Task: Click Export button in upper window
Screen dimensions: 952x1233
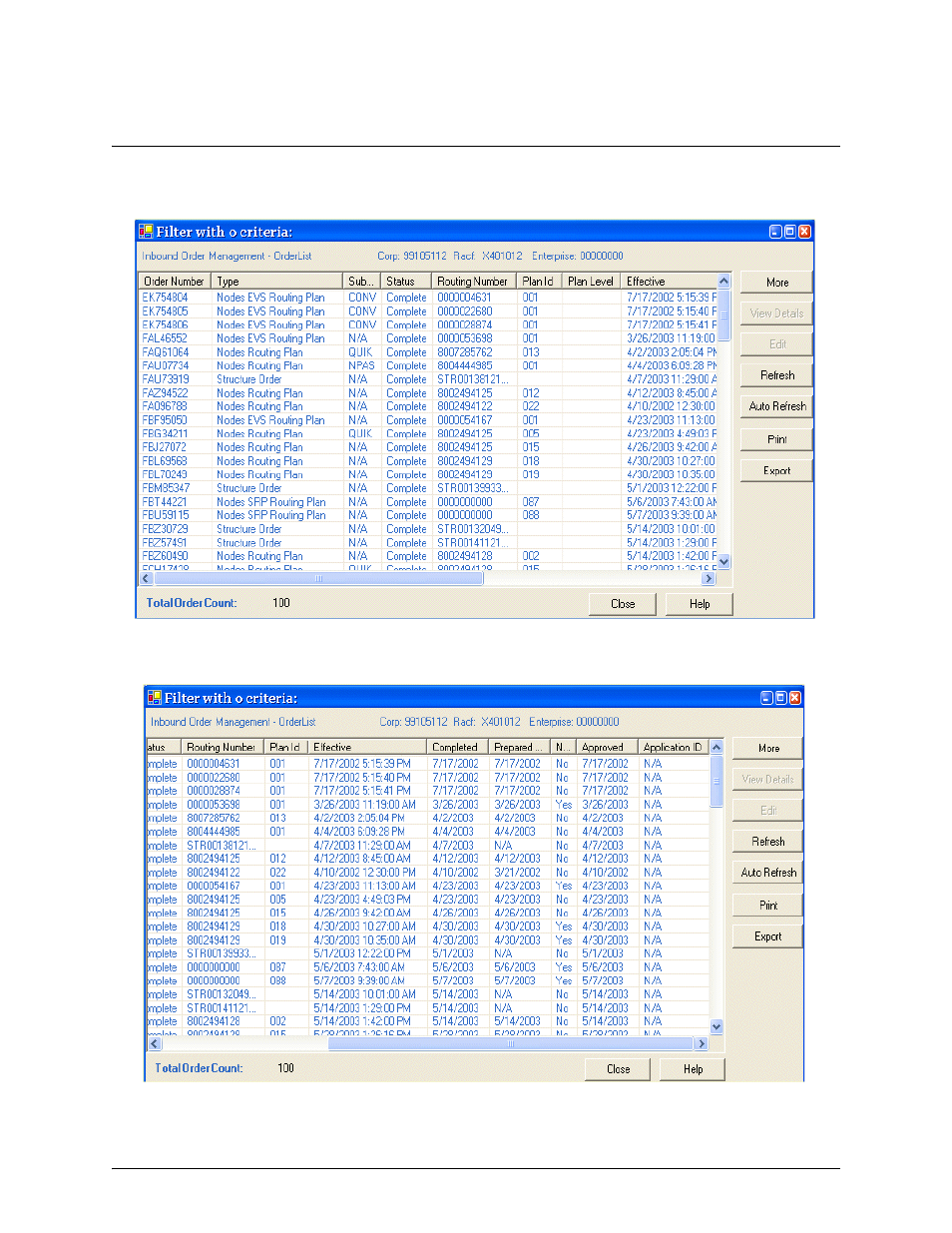Action: pos(776,470)
